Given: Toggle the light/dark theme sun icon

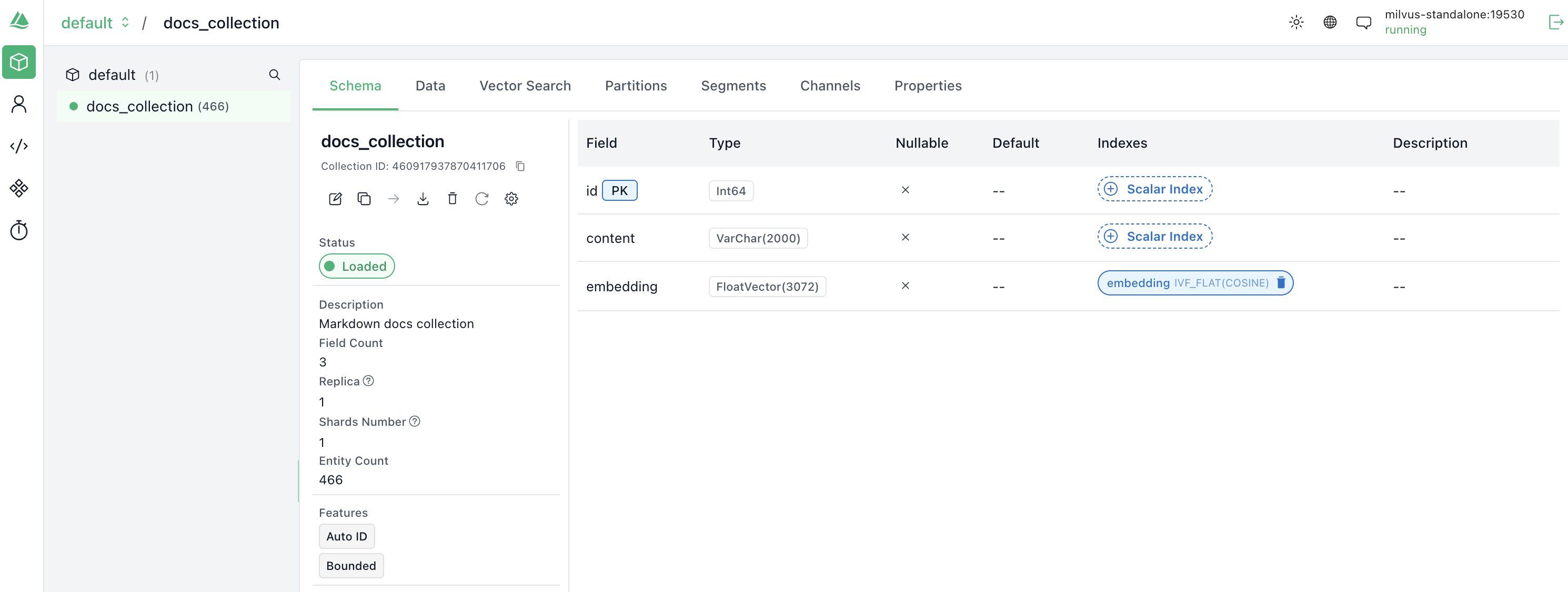Looking at the screenshot, I should point(1296,23).
